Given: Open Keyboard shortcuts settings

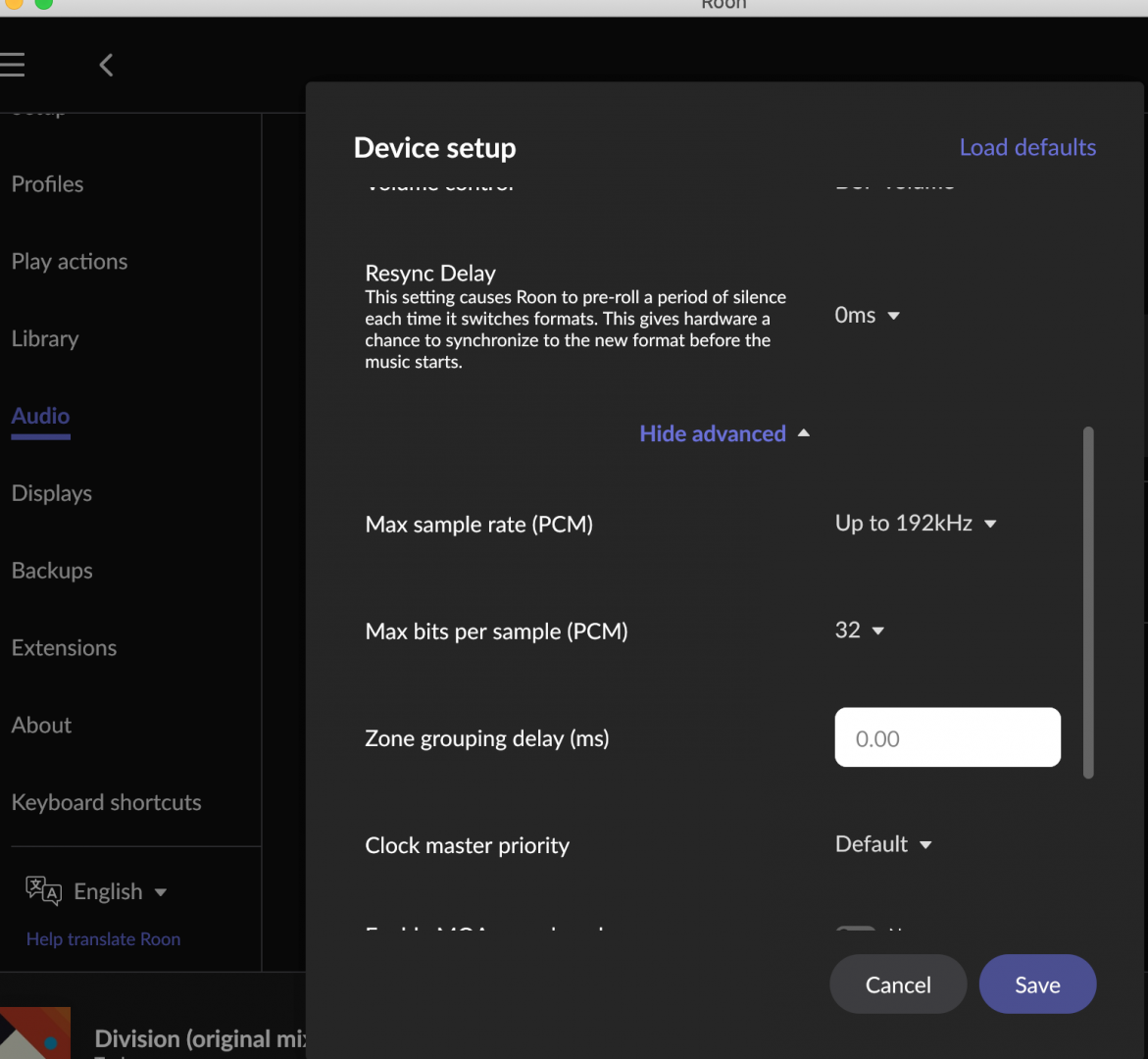Looking at the screenshot, I should coord(106,802).
